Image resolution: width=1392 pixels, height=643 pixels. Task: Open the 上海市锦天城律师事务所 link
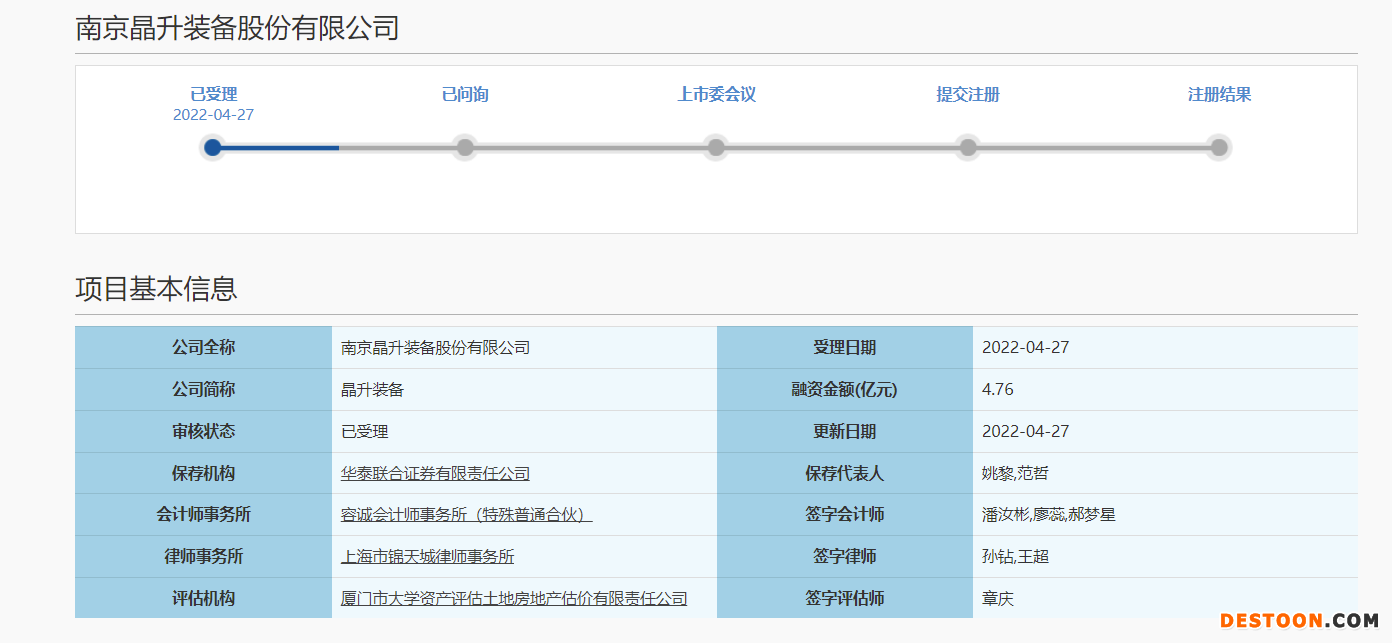[x=428, y=557]
